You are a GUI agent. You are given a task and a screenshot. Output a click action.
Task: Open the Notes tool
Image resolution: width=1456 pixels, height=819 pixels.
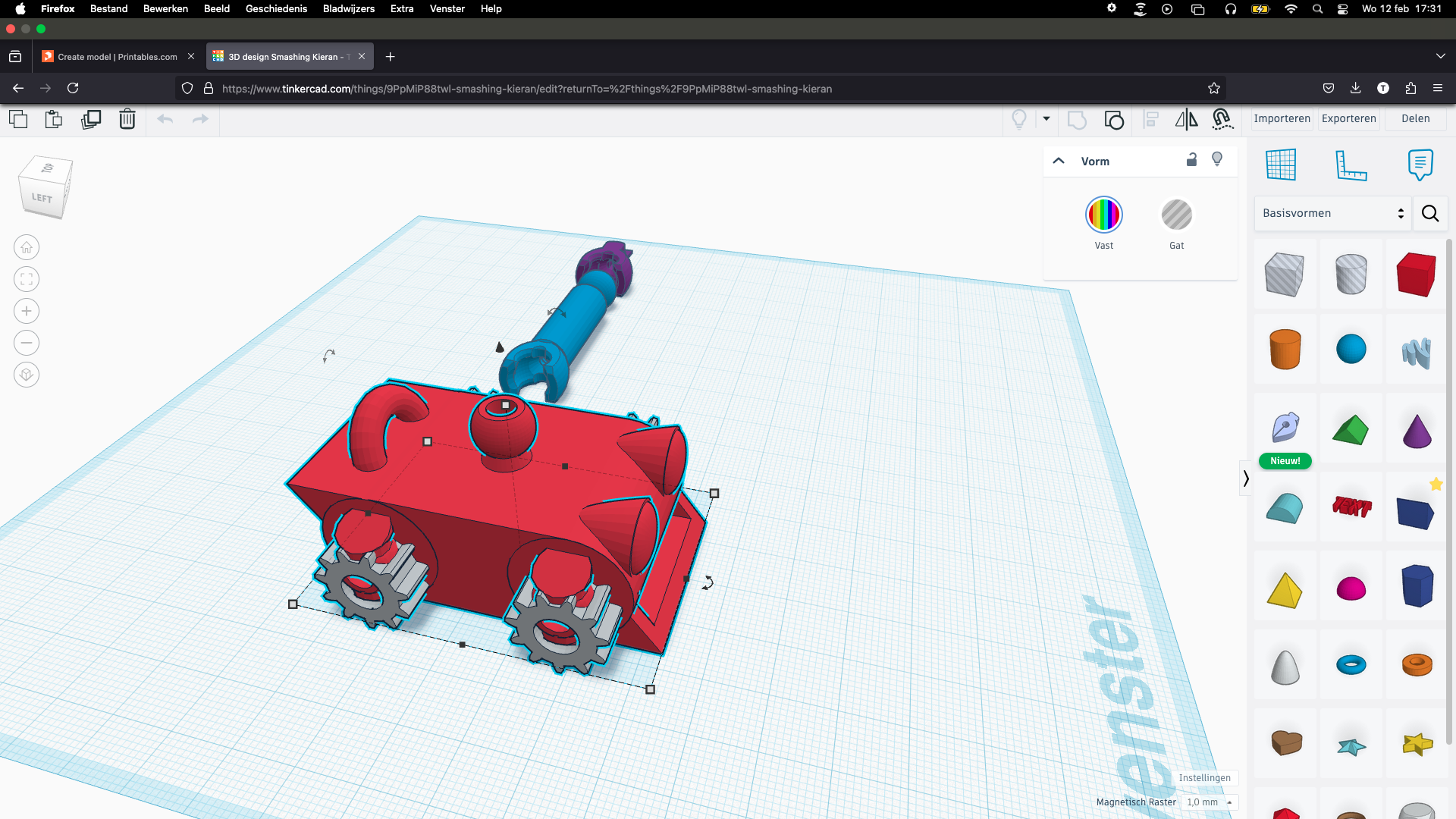[x=1420, y=165]
